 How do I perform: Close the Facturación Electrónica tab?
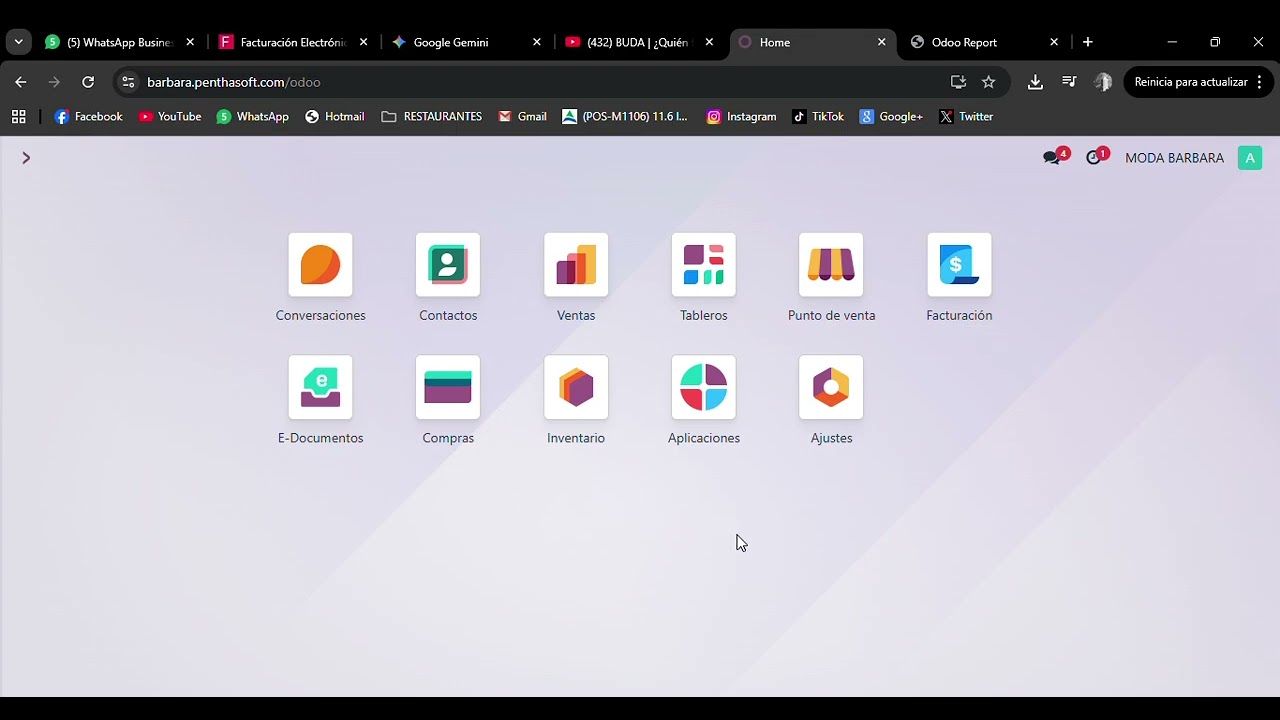pos(363,42)
